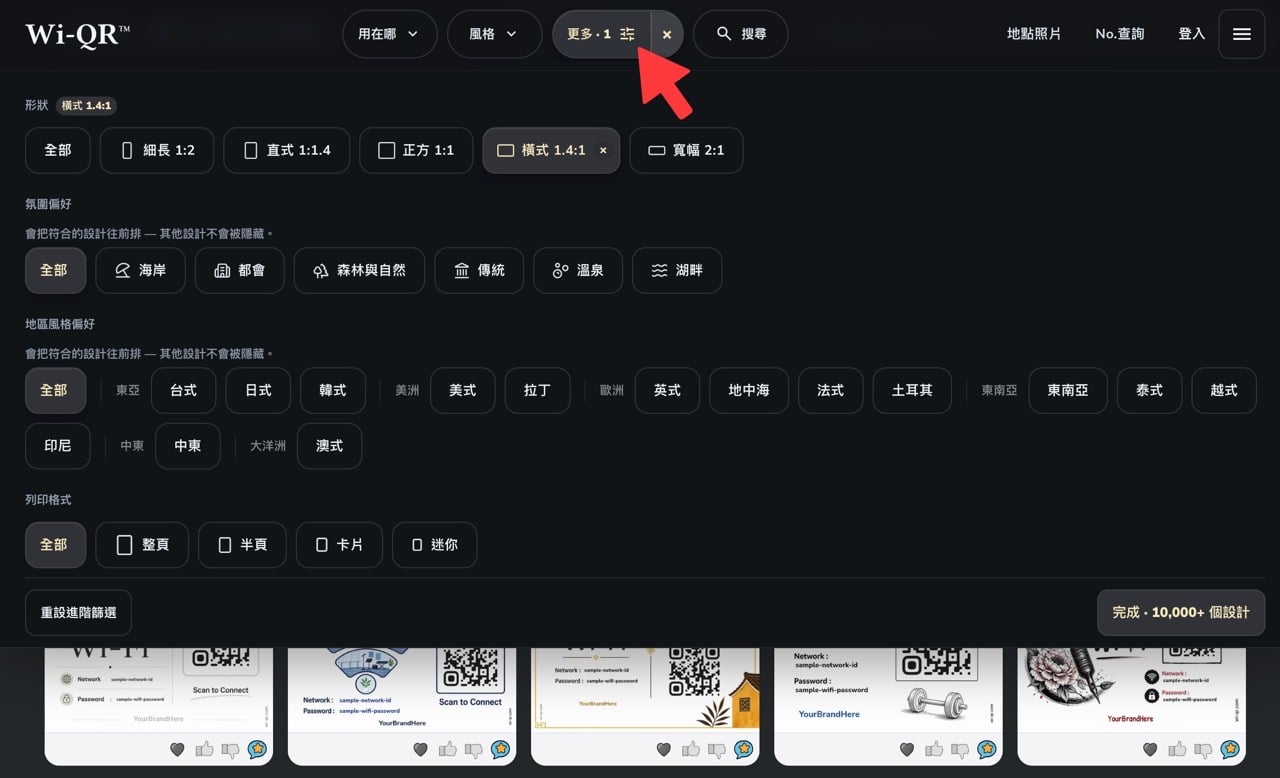Select the 細長 1:2 shape
This screenshot has height=778, width=1280.
click(x=157, y=150)
